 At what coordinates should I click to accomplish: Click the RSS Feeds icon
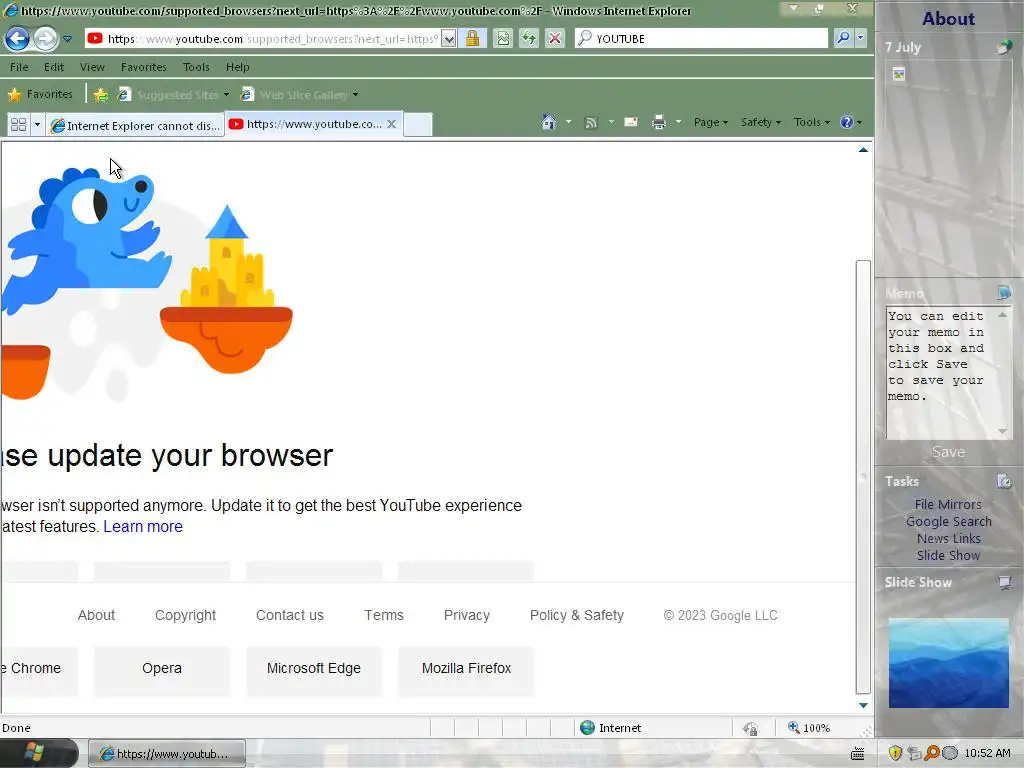pos(591,122)
